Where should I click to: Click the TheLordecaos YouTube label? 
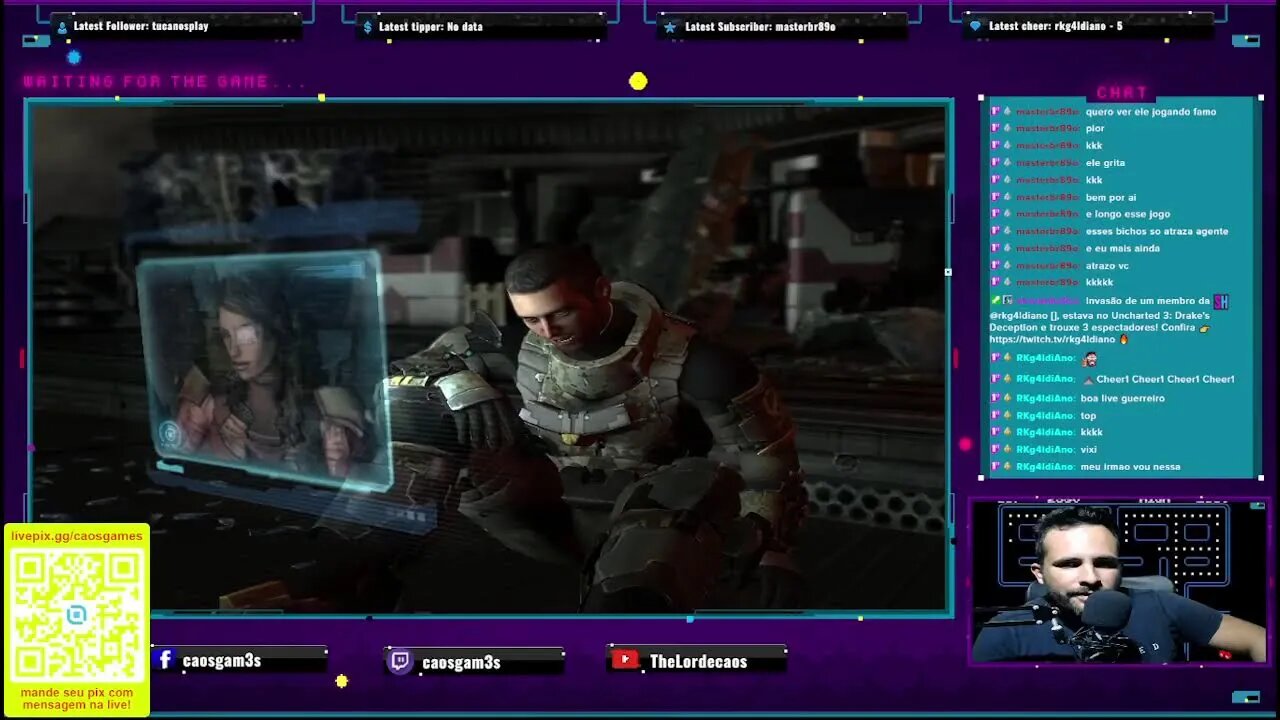tap(698, 661)
